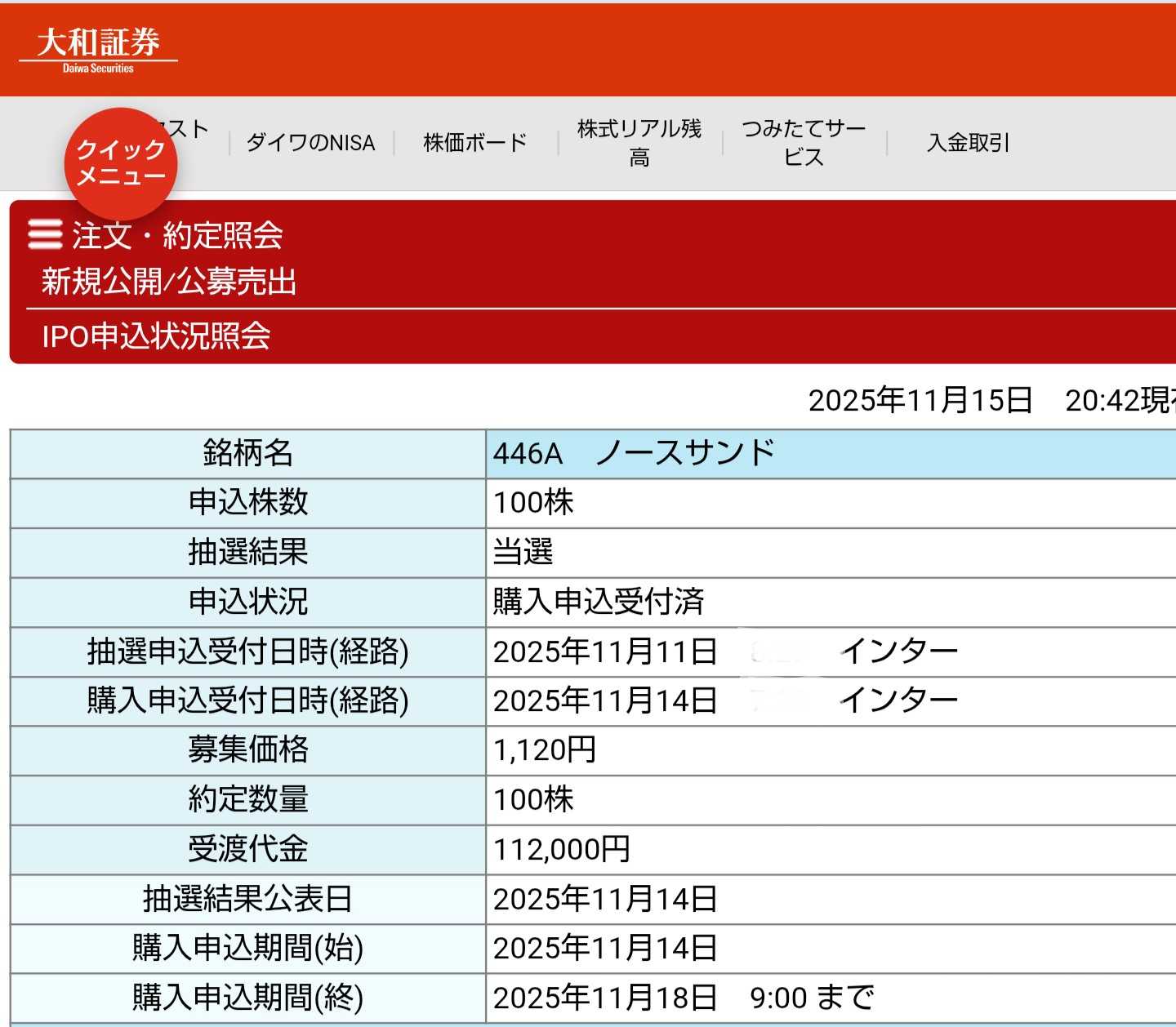
Task: Open つみたてサービス from the navigation bar
Action: click(x=804, y=143)
